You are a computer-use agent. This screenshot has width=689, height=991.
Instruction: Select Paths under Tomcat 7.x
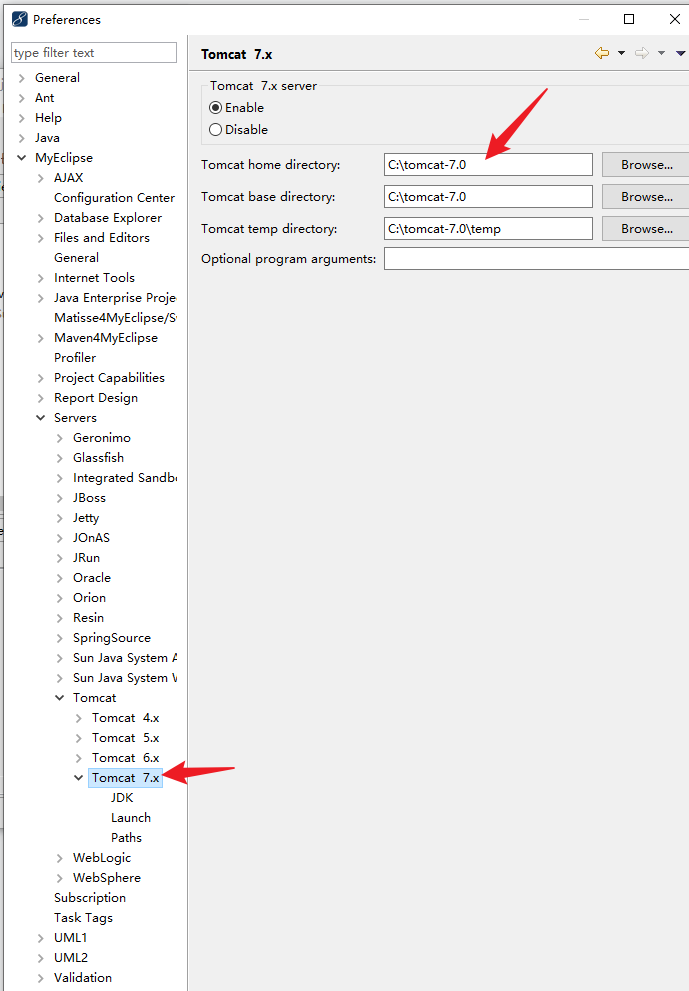tap(126, 838)
